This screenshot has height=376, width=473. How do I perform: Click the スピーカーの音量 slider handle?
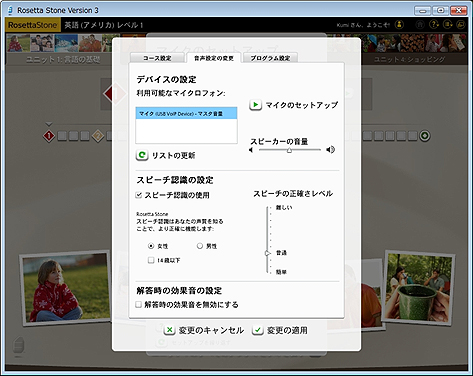pyautogui.click(x=289, y=150)
